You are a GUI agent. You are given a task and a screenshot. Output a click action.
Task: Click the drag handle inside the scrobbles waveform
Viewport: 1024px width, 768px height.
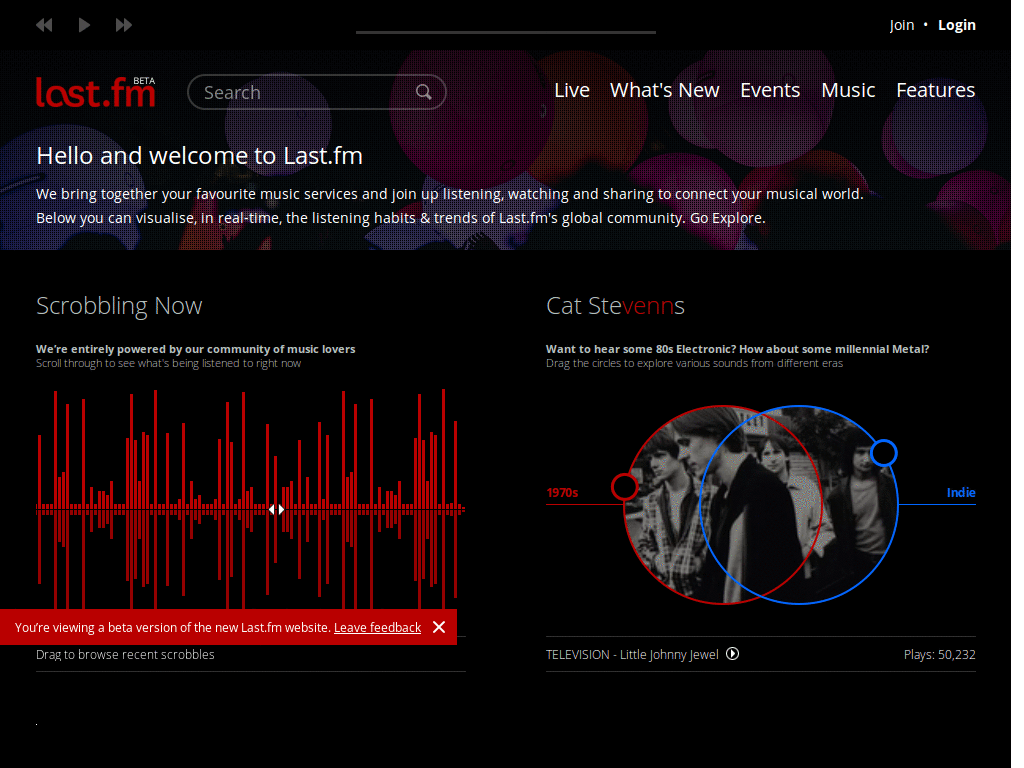click(x=276, y=509)
